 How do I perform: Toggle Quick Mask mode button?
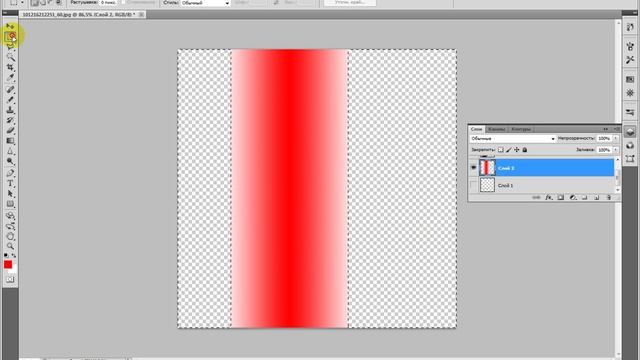[x=10, y=279]
